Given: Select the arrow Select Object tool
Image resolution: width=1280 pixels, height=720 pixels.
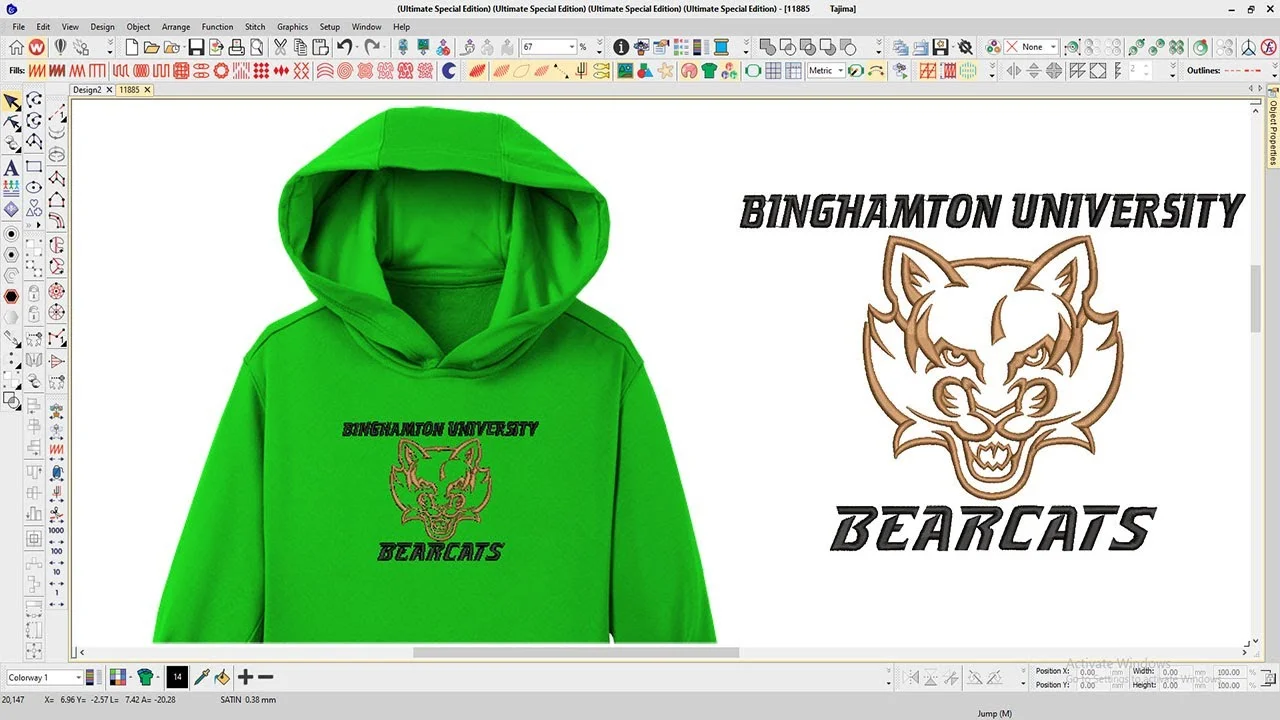Looking at the screenshot, I should 11,103.
